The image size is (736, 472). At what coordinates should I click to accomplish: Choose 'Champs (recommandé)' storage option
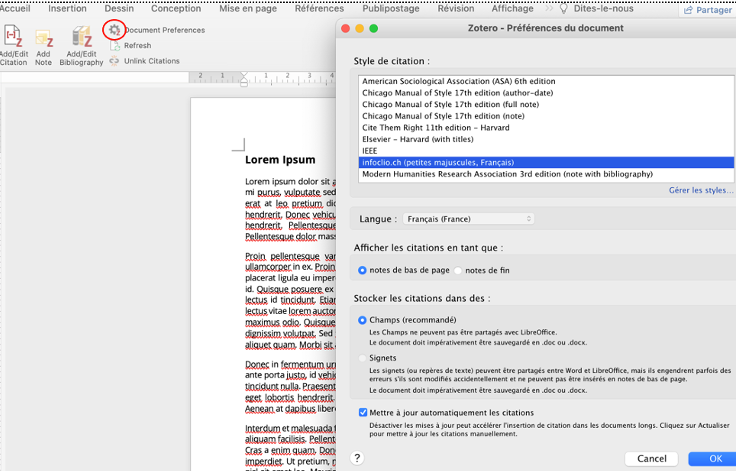click(363, 320)
